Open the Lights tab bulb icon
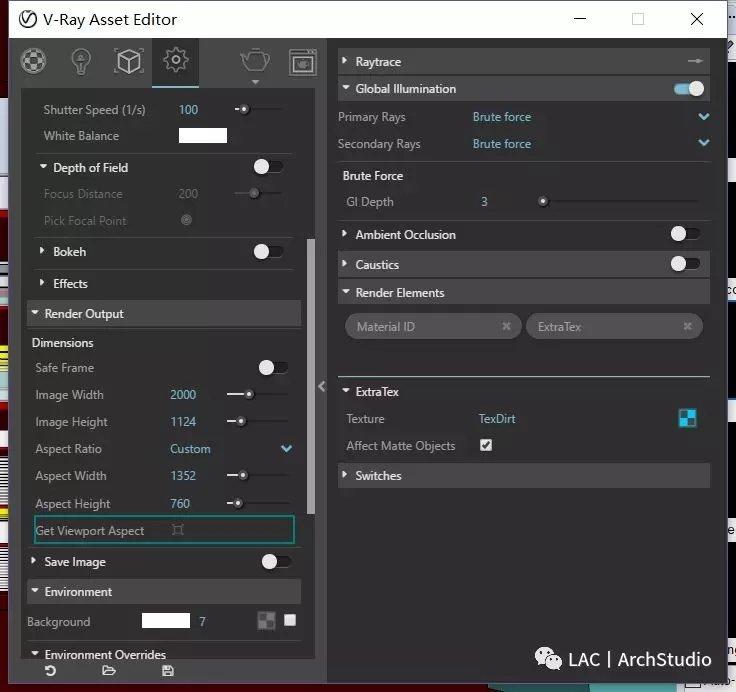The image size is (736, 692). tap(81, 62)
